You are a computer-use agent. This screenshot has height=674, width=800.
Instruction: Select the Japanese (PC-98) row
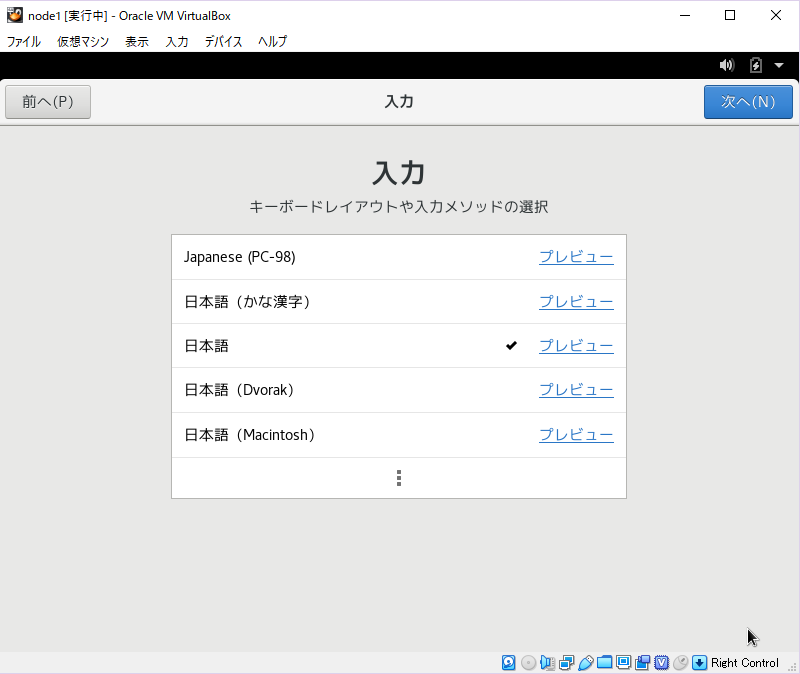click(x=399, y=257)
